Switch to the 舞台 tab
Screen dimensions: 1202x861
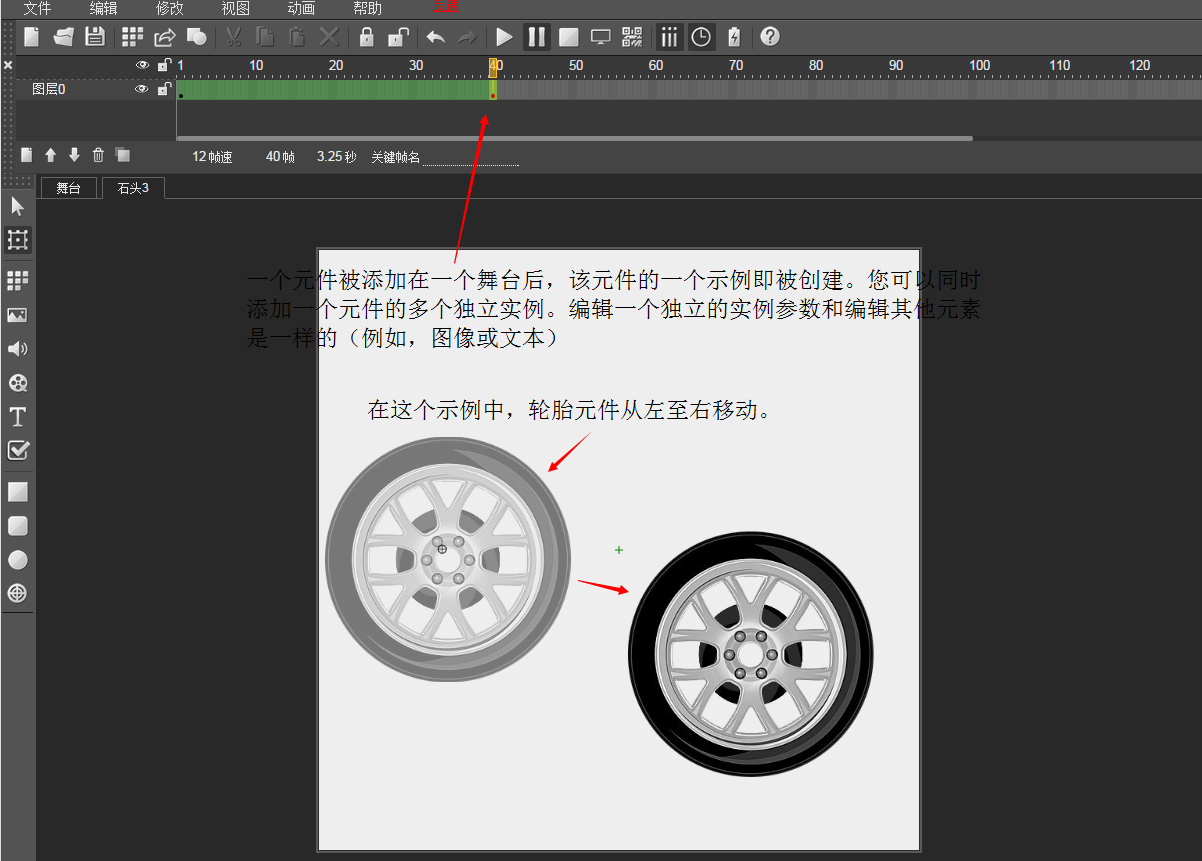click(68, 188)
